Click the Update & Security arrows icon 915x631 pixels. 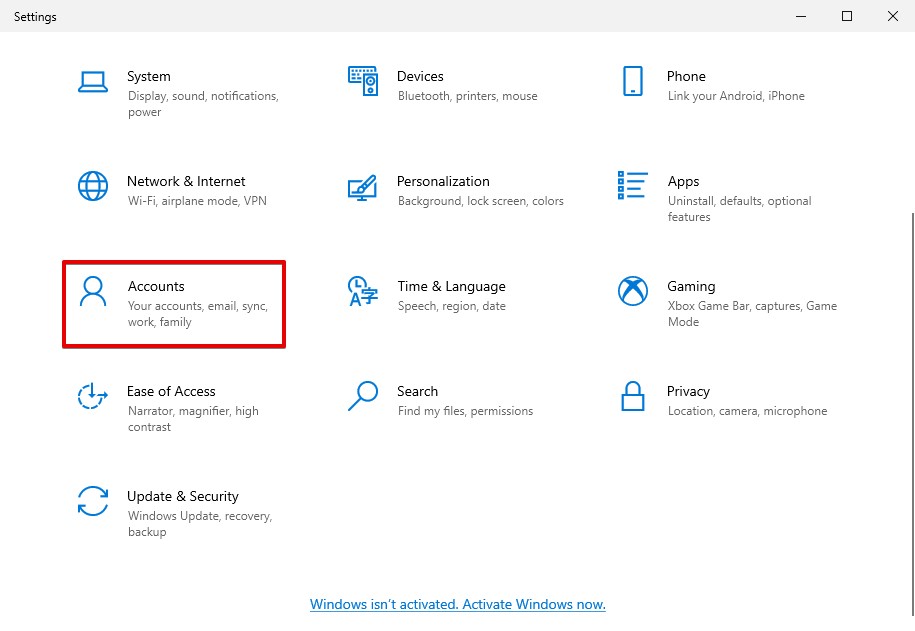coord(92,501)
